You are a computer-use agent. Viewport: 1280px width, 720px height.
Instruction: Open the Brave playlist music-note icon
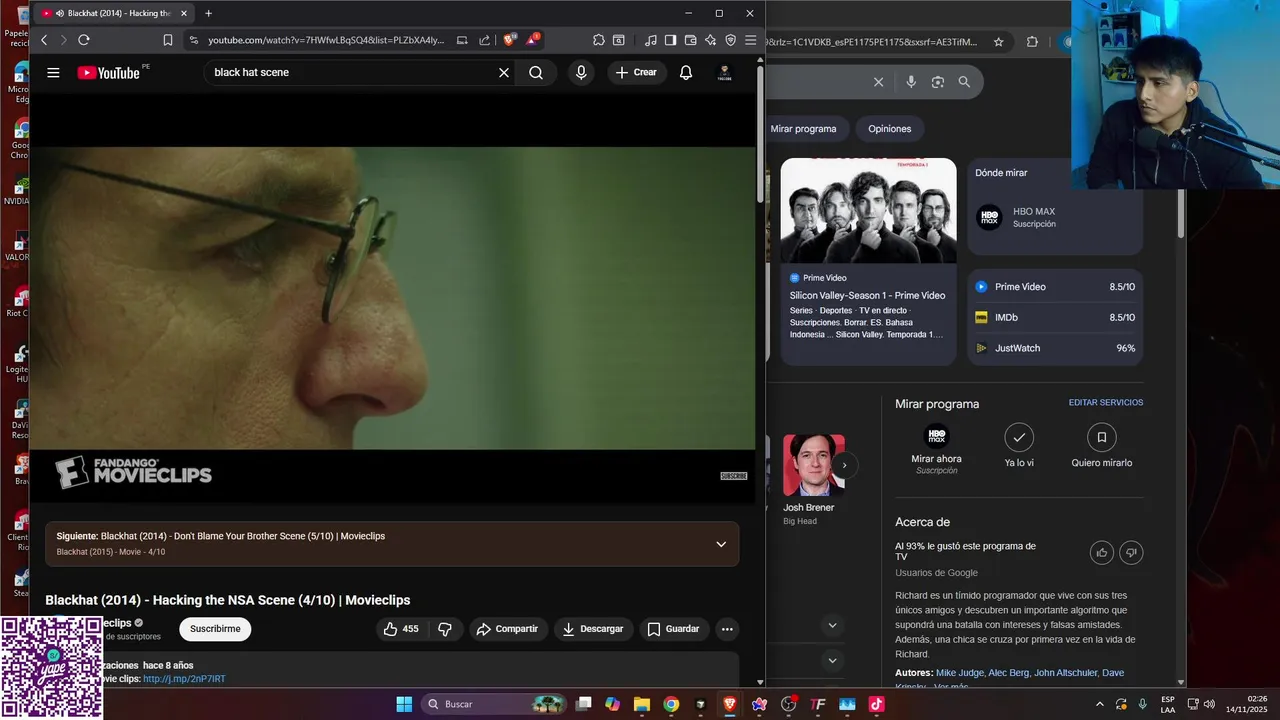coord(651,40)
